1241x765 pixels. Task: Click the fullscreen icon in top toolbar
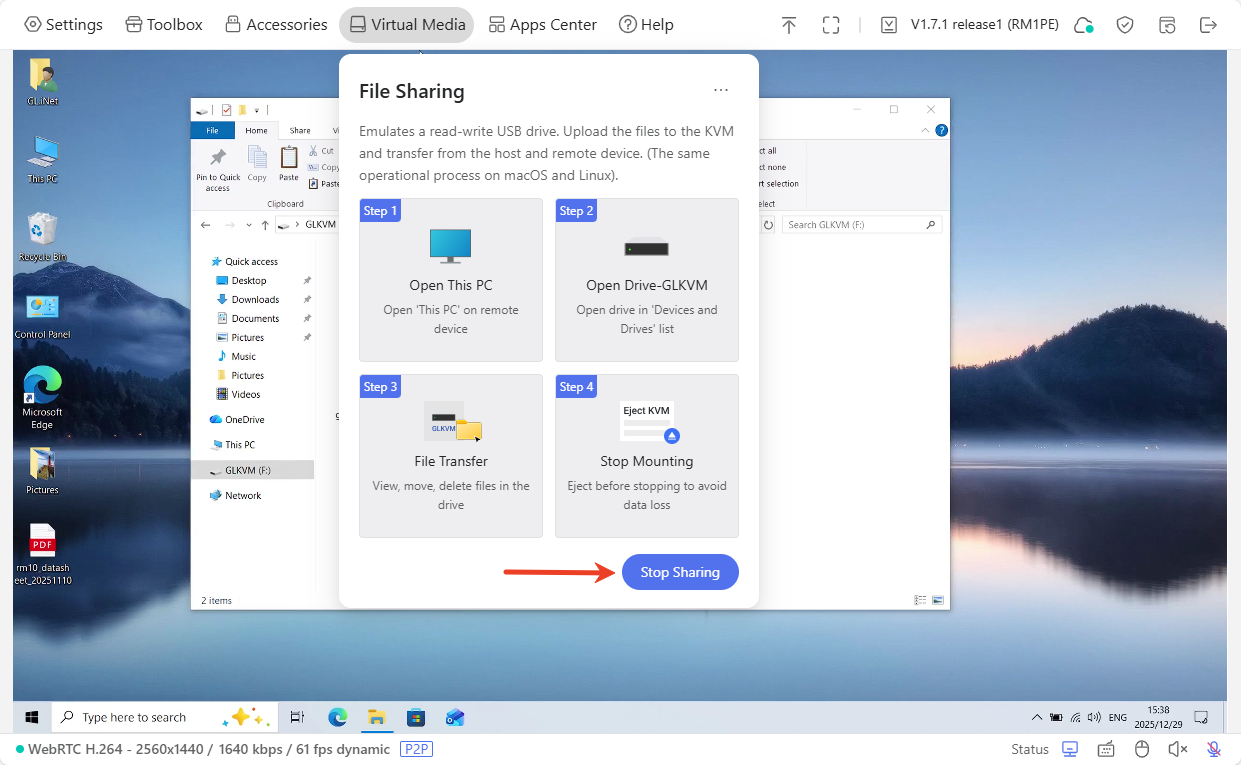coord(830,25)
